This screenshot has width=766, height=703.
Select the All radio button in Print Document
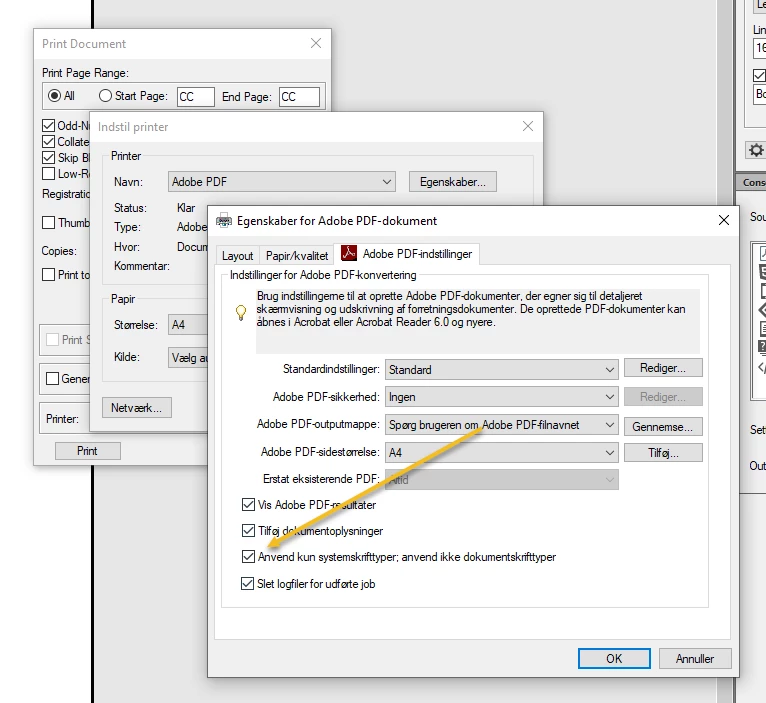54,95
